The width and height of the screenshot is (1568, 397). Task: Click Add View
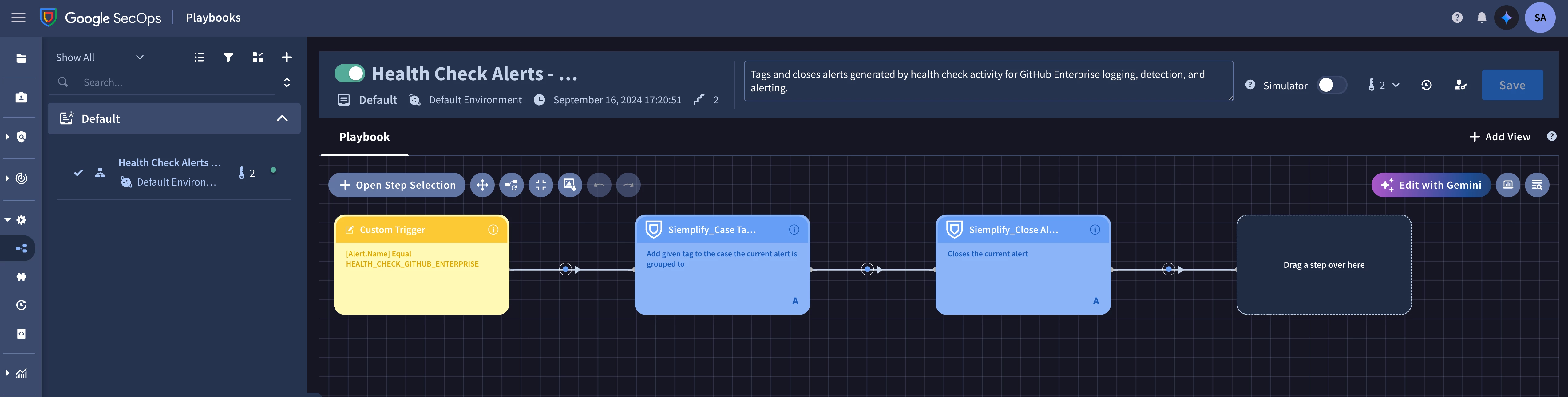pyautogui.click(x=1499, y=137)
